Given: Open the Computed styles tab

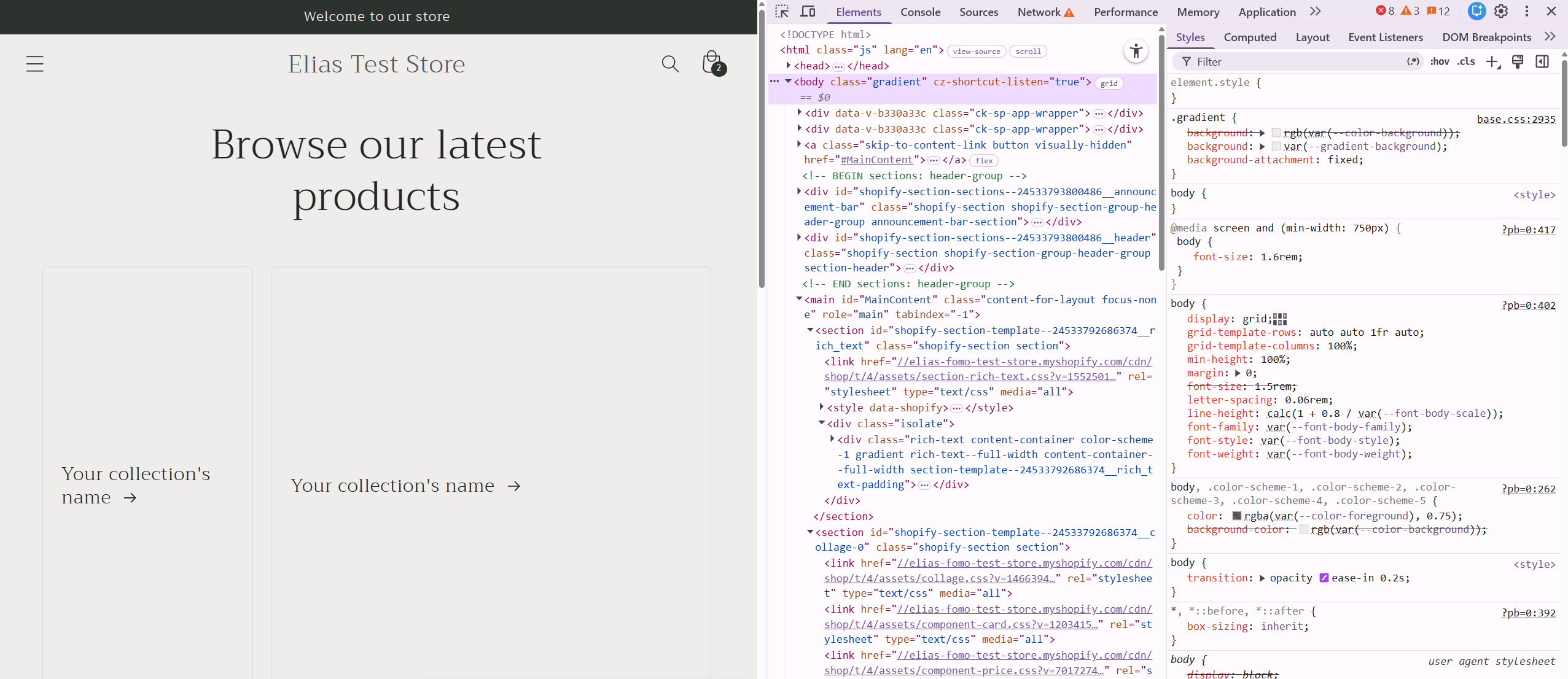Looking at the screenshot, I should coord(1250,37).
